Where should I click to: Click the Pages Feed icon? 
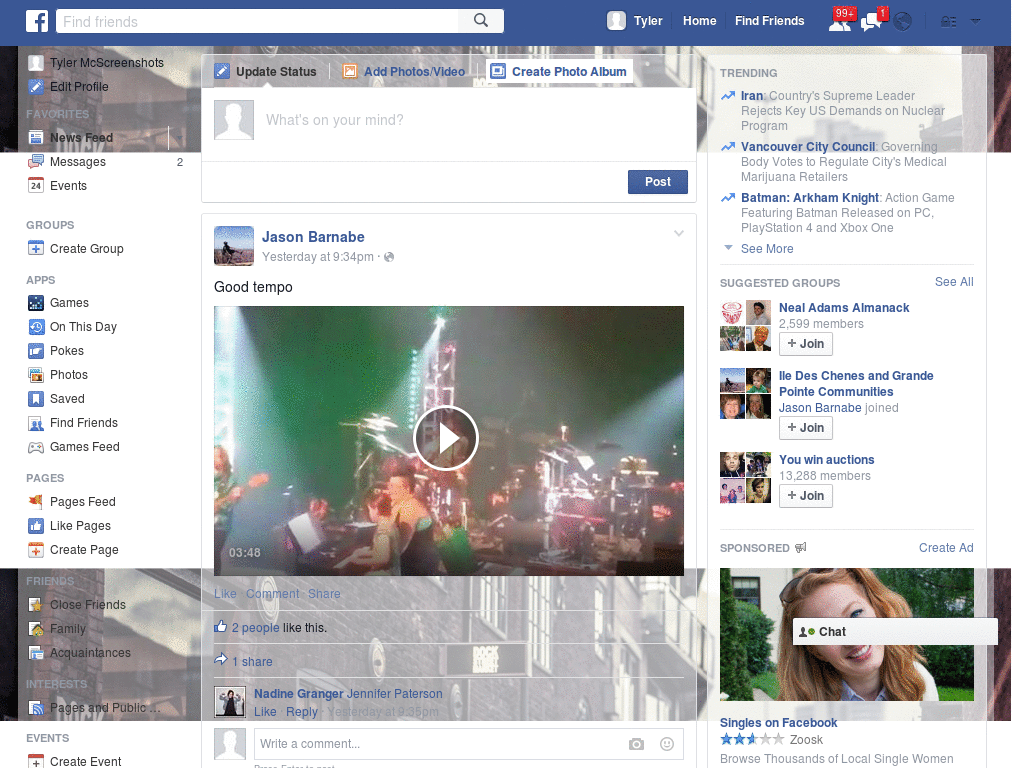coord(36,502)
